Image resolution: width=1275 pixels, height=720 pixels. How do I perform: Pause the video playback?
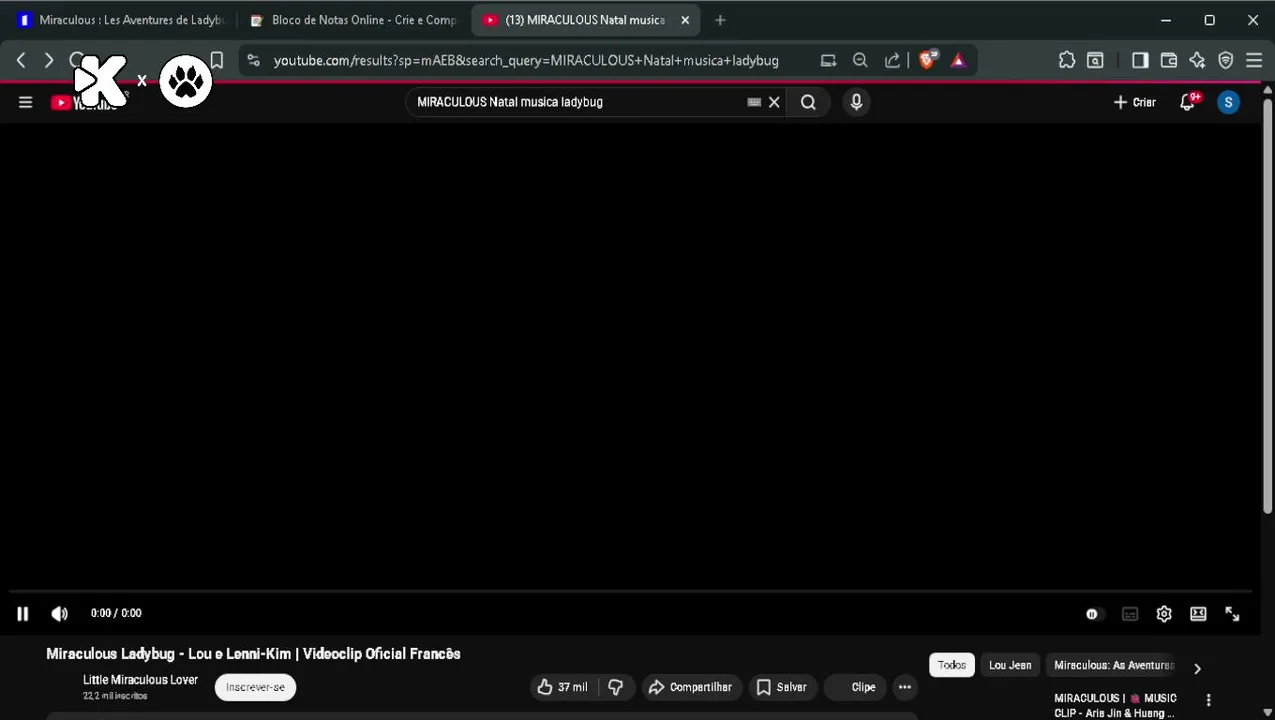click(x=22, y=614)
